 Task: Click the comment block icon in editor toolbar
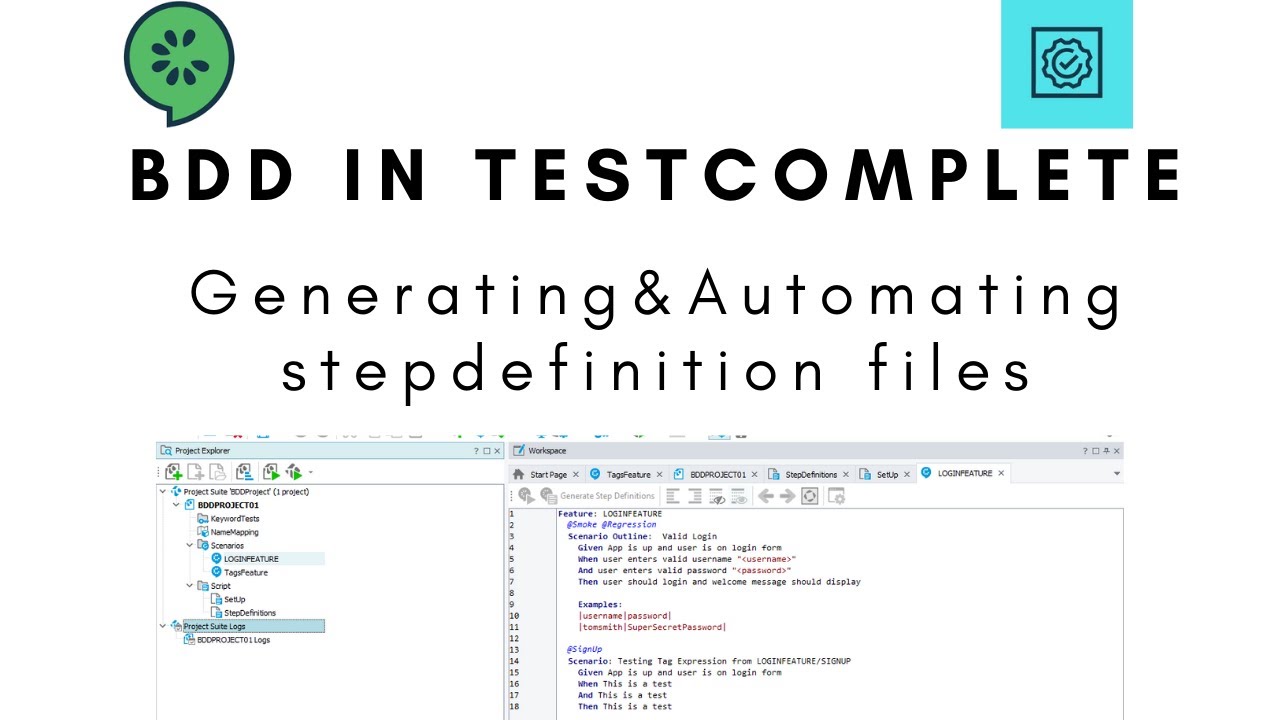717,496
